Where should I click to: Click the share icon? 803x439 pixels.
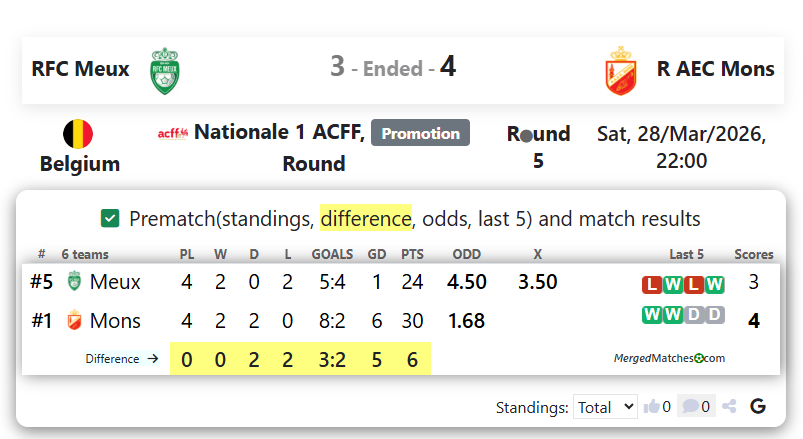point(729,406)
